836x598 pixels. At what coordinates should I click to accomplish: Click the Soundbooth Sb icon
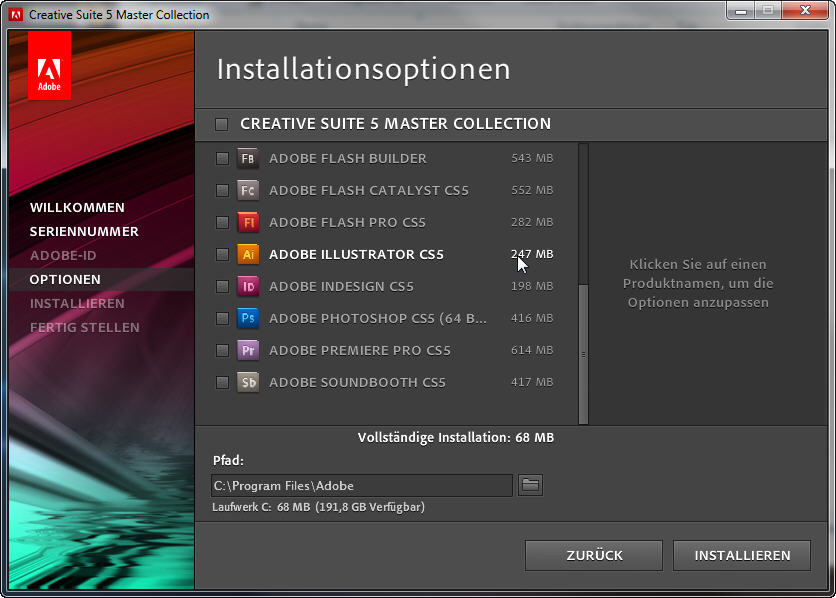(248, 382)
